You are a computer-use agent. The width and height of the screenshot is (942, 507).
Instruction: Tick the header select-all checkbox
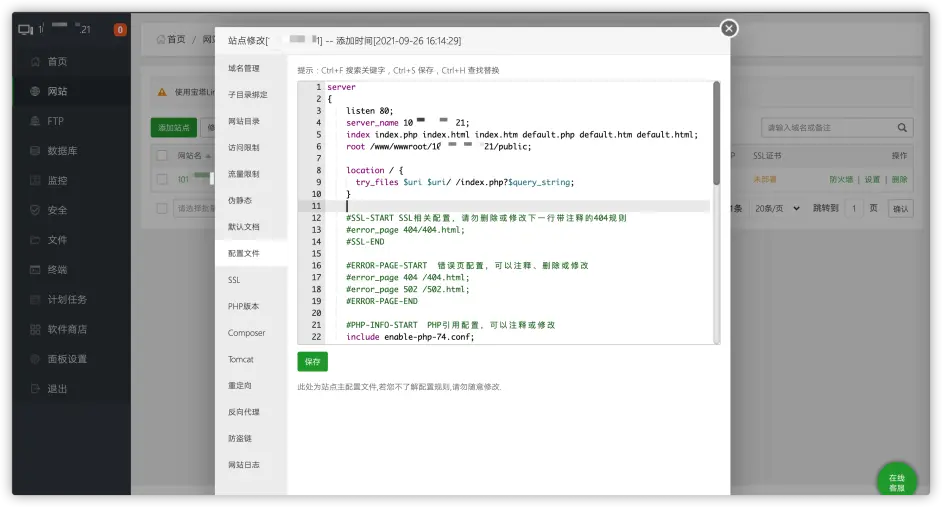coord(162,156)
